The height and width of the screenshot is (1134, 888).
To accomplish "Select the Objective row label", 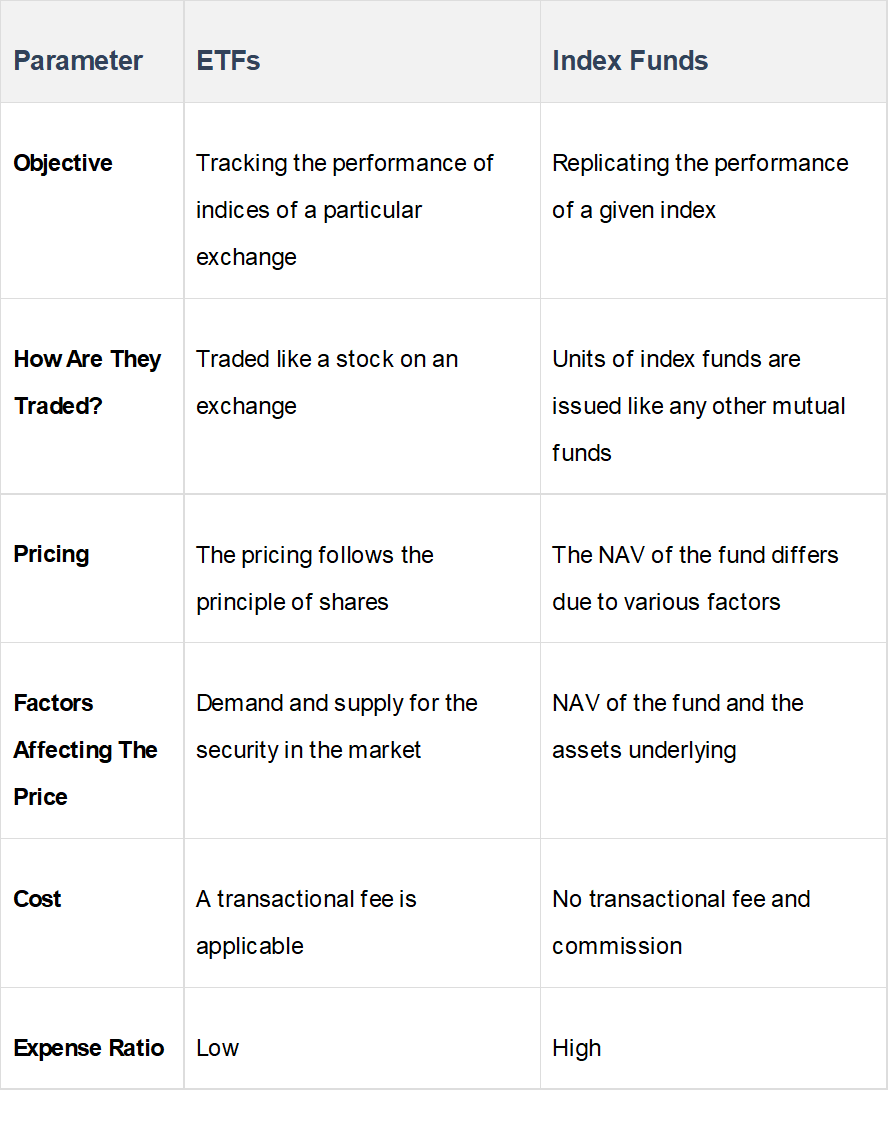I will click(63, 163).
